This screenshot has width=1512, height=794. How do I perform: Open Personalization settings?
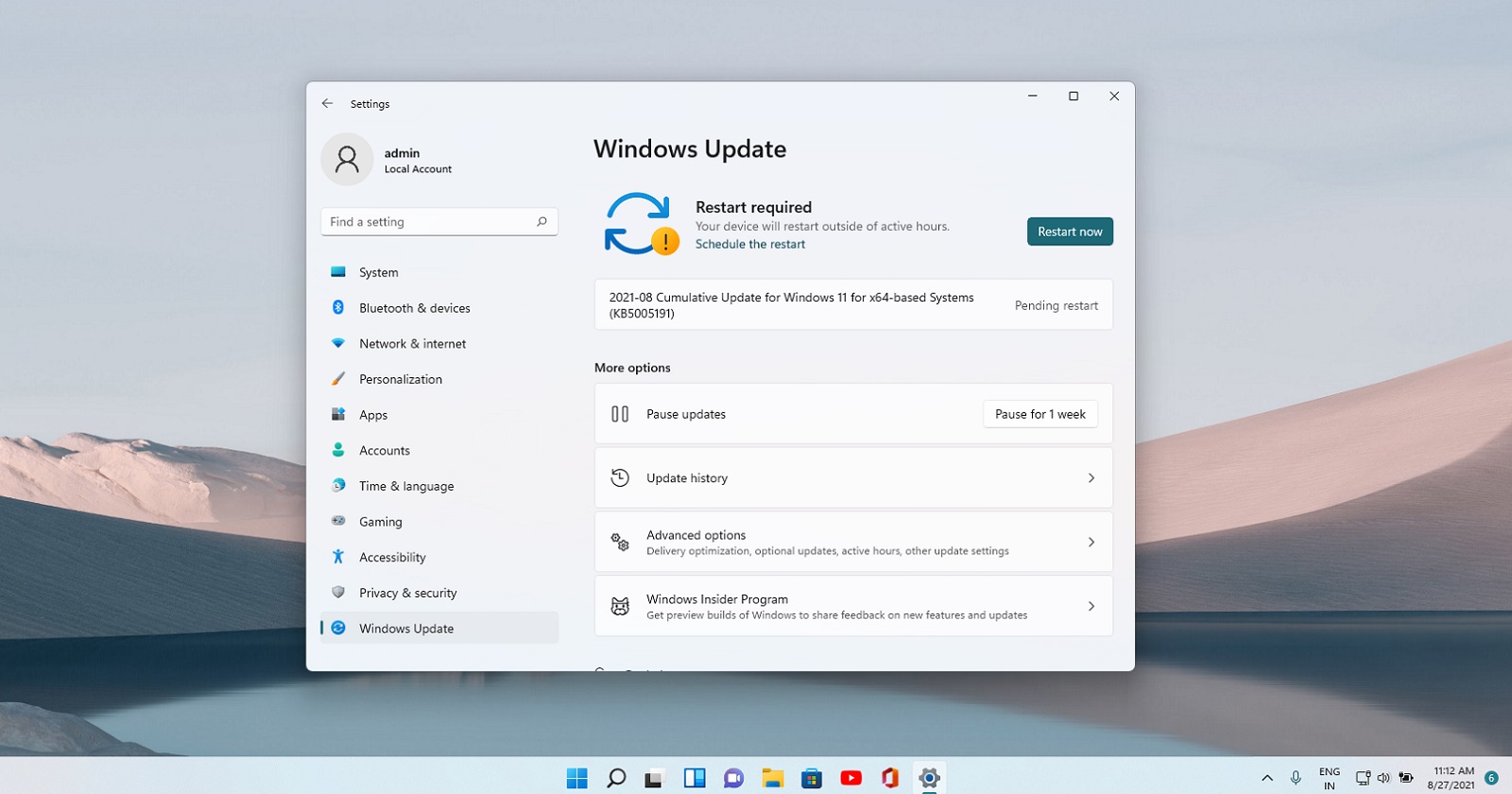click(439, 379)
